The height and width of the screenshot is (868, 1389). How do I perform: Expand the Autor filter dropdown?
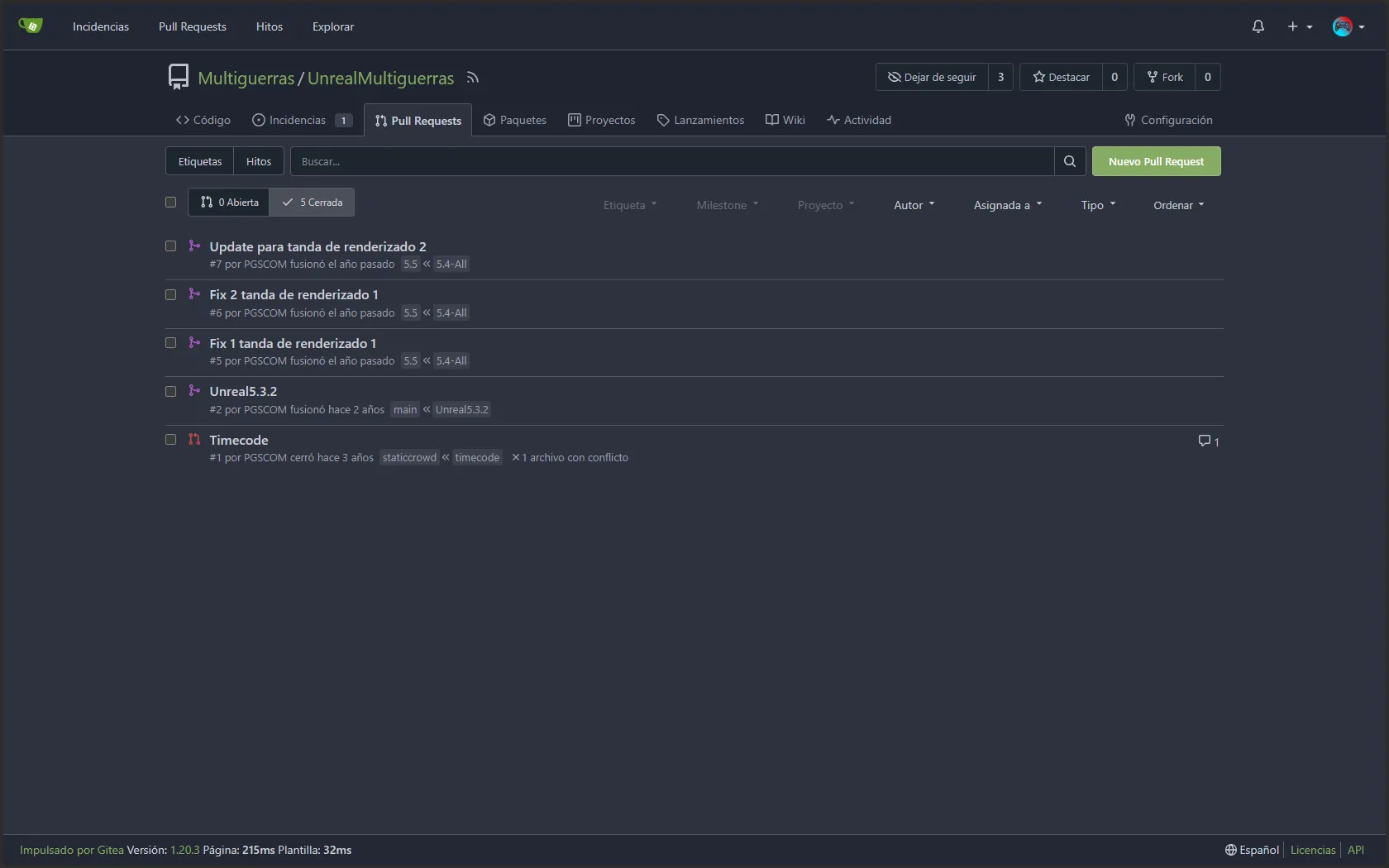click(x=914, y=205)
